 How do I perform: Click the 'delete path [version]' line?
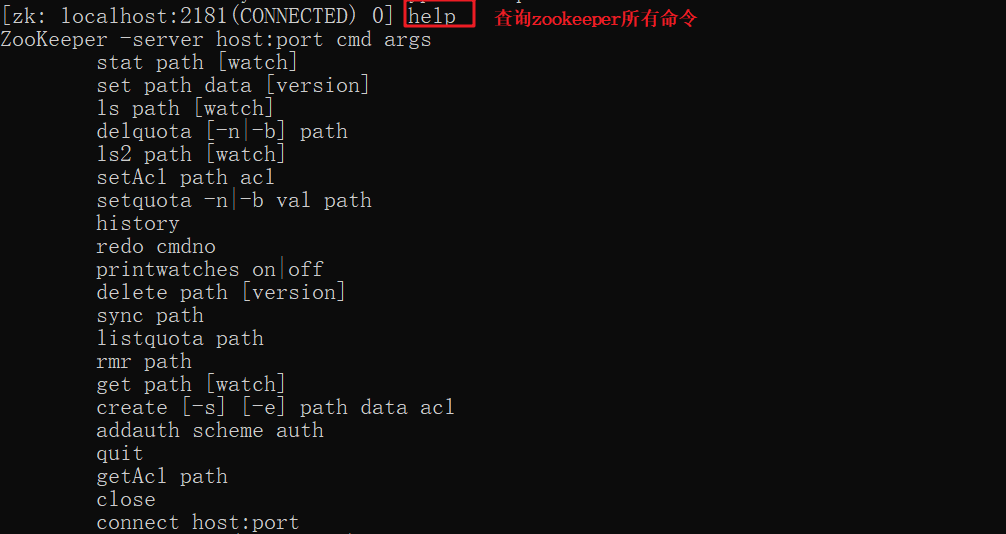coord(221,293)
